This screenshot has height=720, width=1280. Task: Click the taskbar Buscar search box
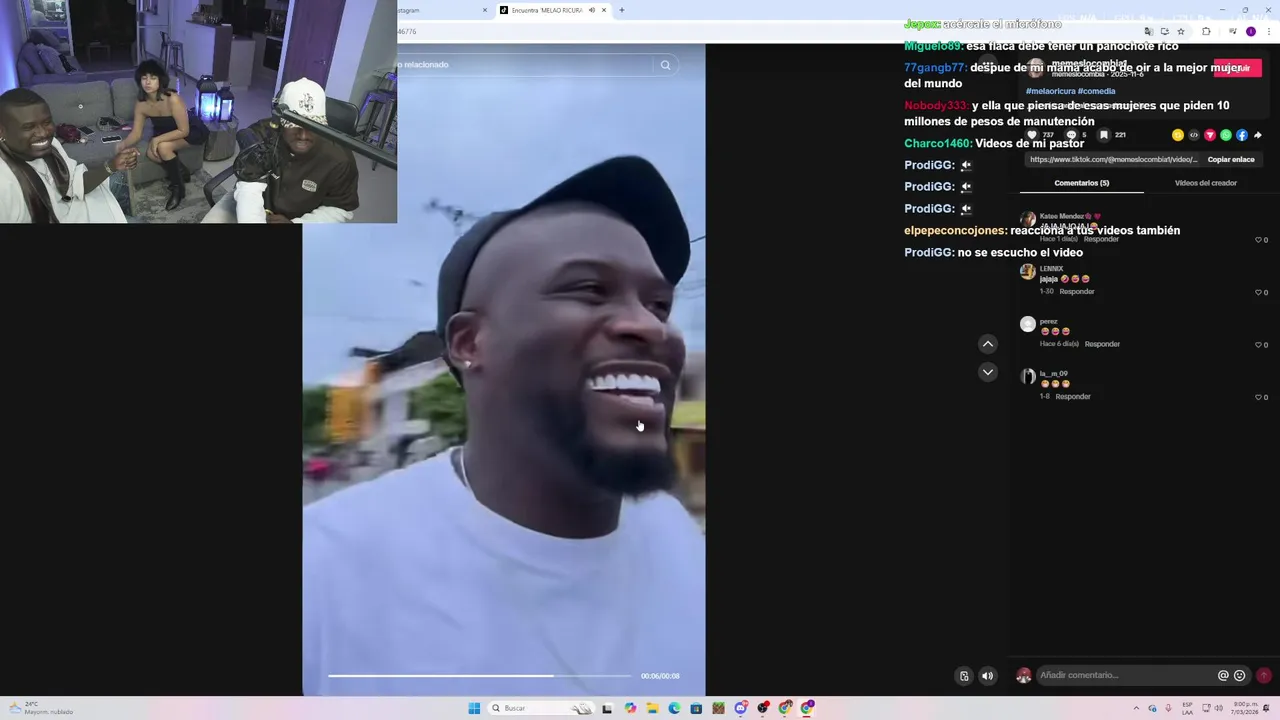pyautogui.click(x=540, y=708)
